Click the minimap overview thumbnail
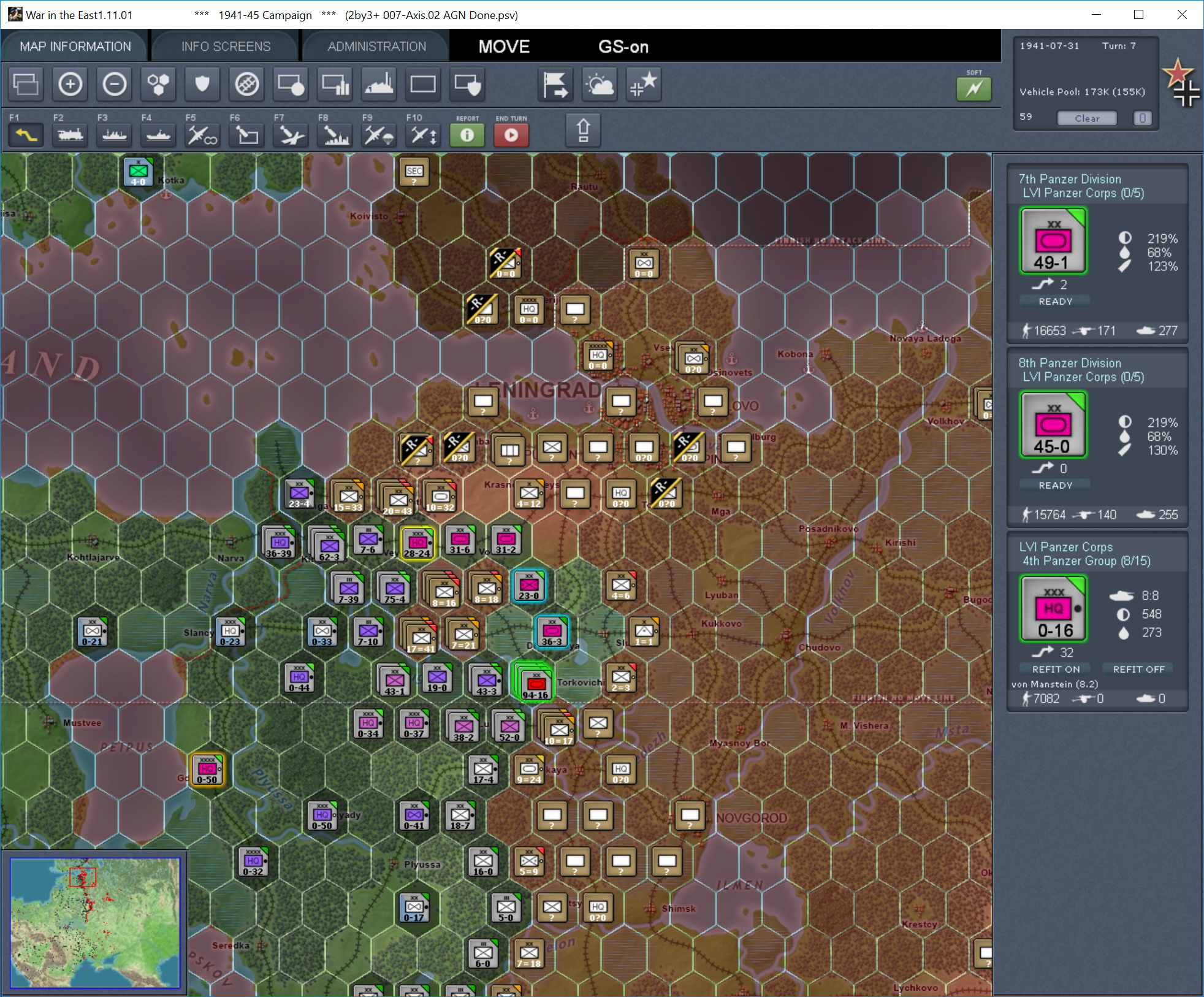Image resolution: width=1204 pixels, height=997 pixels. (95, 923)
